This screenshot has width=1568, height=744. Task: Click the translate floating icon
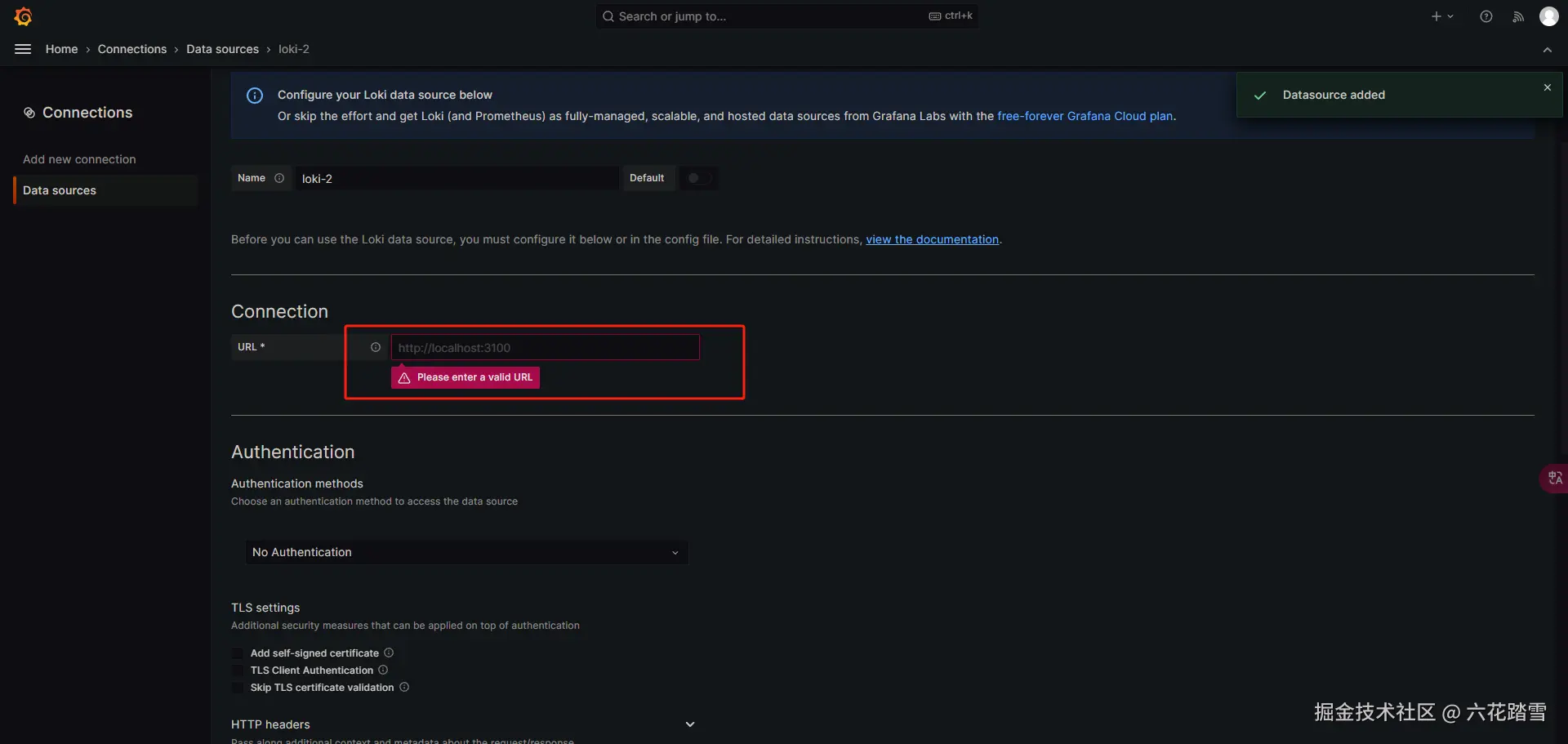(1555, 478)
